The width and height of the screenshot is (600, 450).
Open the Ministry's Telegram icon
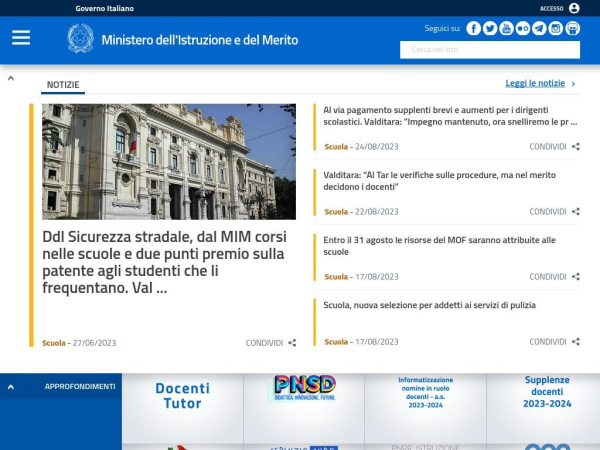pyautogui.click(x=539, y=28)
